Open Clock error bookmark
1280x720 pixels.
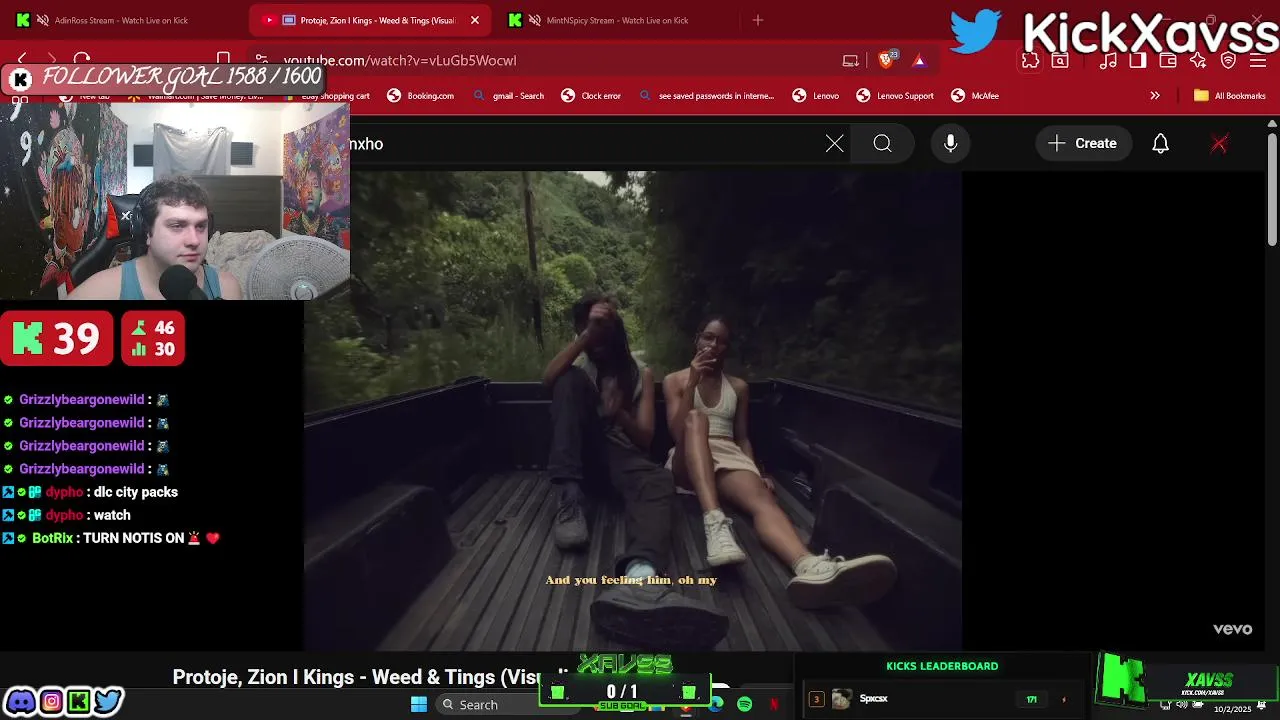tap(591, 96)
